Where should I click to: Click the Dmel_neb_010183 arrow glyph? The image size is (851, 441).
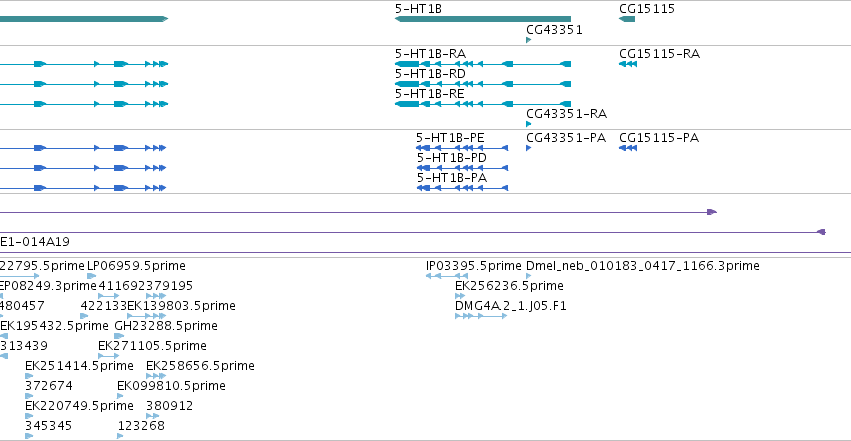(529, 276)
